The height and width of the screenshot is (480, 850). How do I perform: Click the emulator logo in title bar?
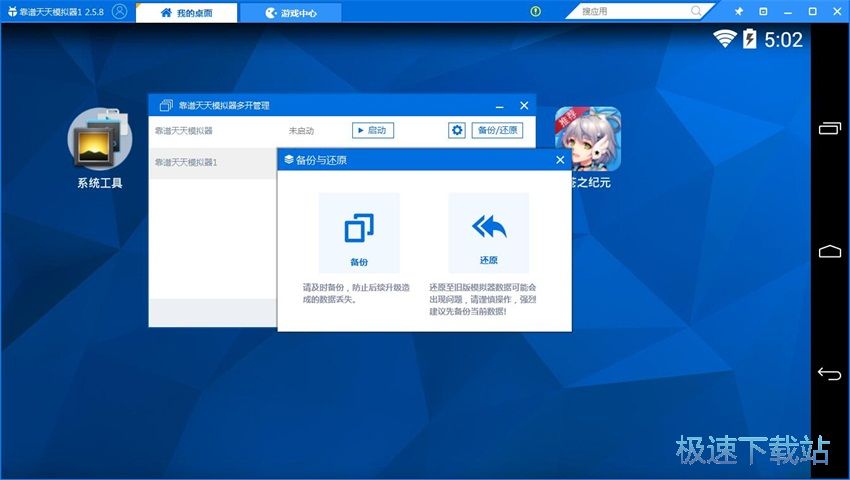[x=12, y=11]
